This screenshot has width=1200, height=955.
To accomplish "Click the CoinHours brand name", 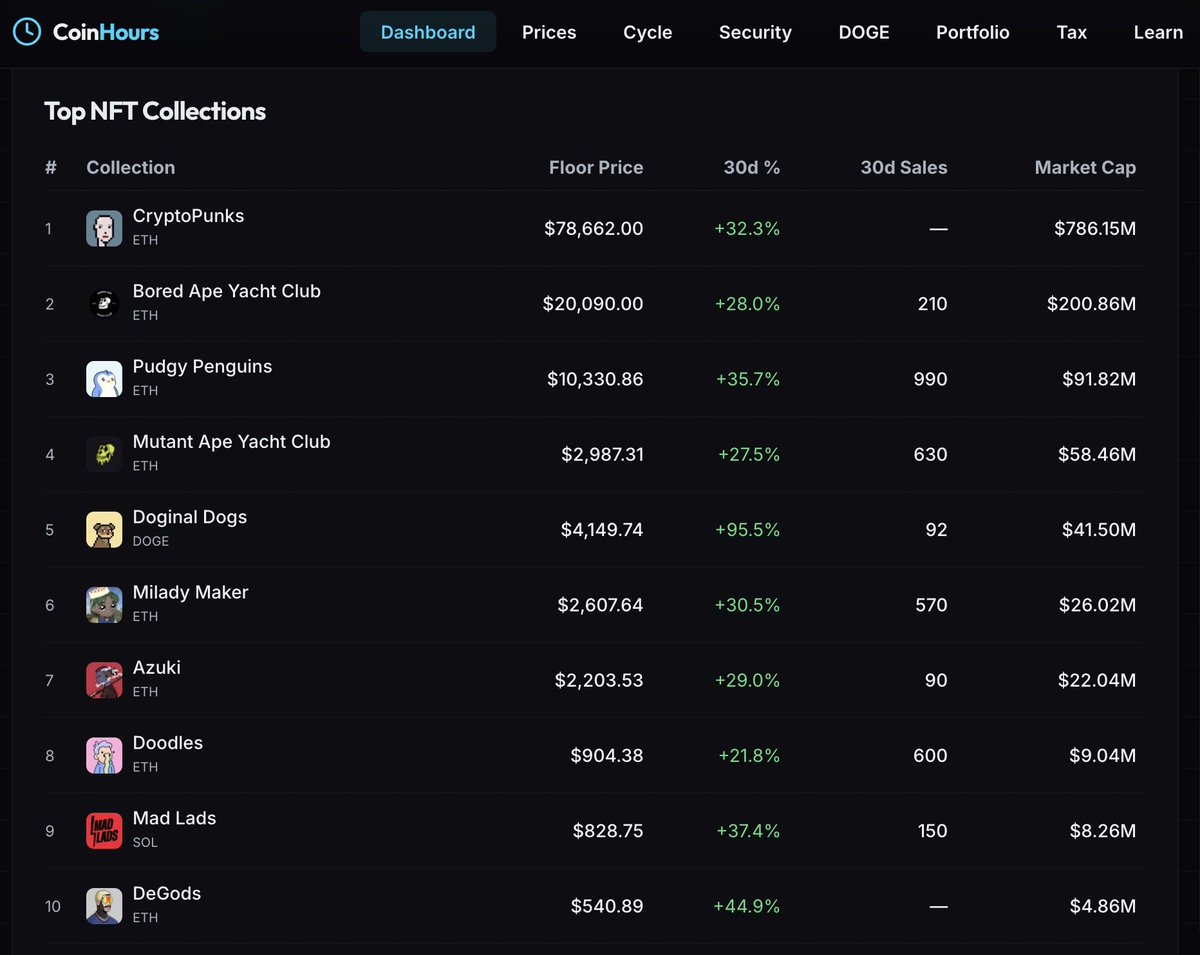I will tap(106, 32).
